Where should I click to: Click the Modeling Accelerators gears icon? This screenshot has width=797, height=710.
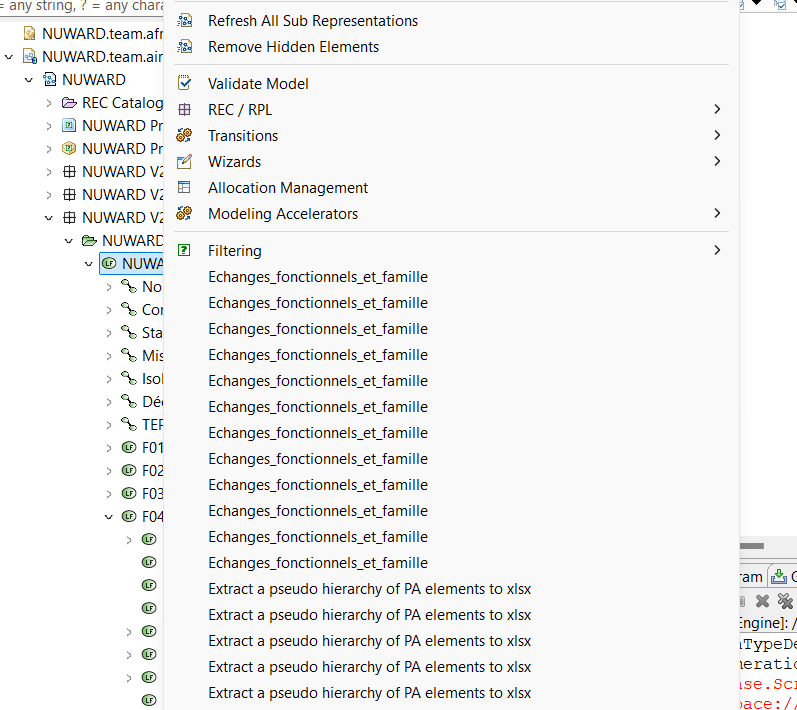pos(184,214)
